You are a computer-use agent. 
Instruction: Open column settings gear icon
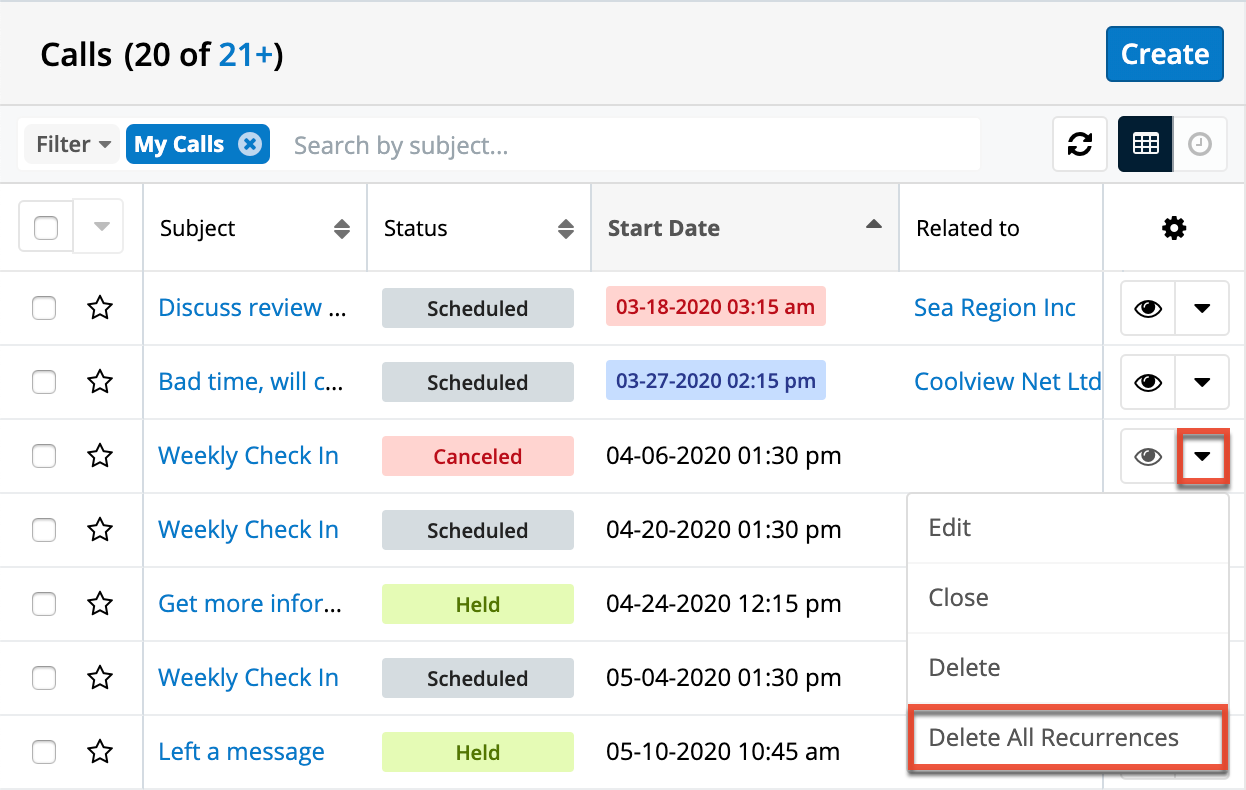pos(1173,229)
